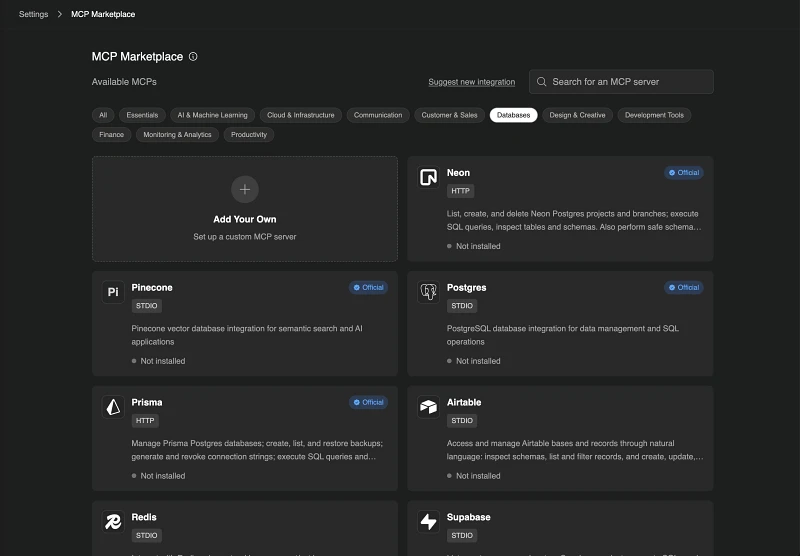The width and height of the screenshot is (800, 556).
Task: Filter by Cloud & Infrastructure
Action: pyautogui.click(x=301, y=115)
